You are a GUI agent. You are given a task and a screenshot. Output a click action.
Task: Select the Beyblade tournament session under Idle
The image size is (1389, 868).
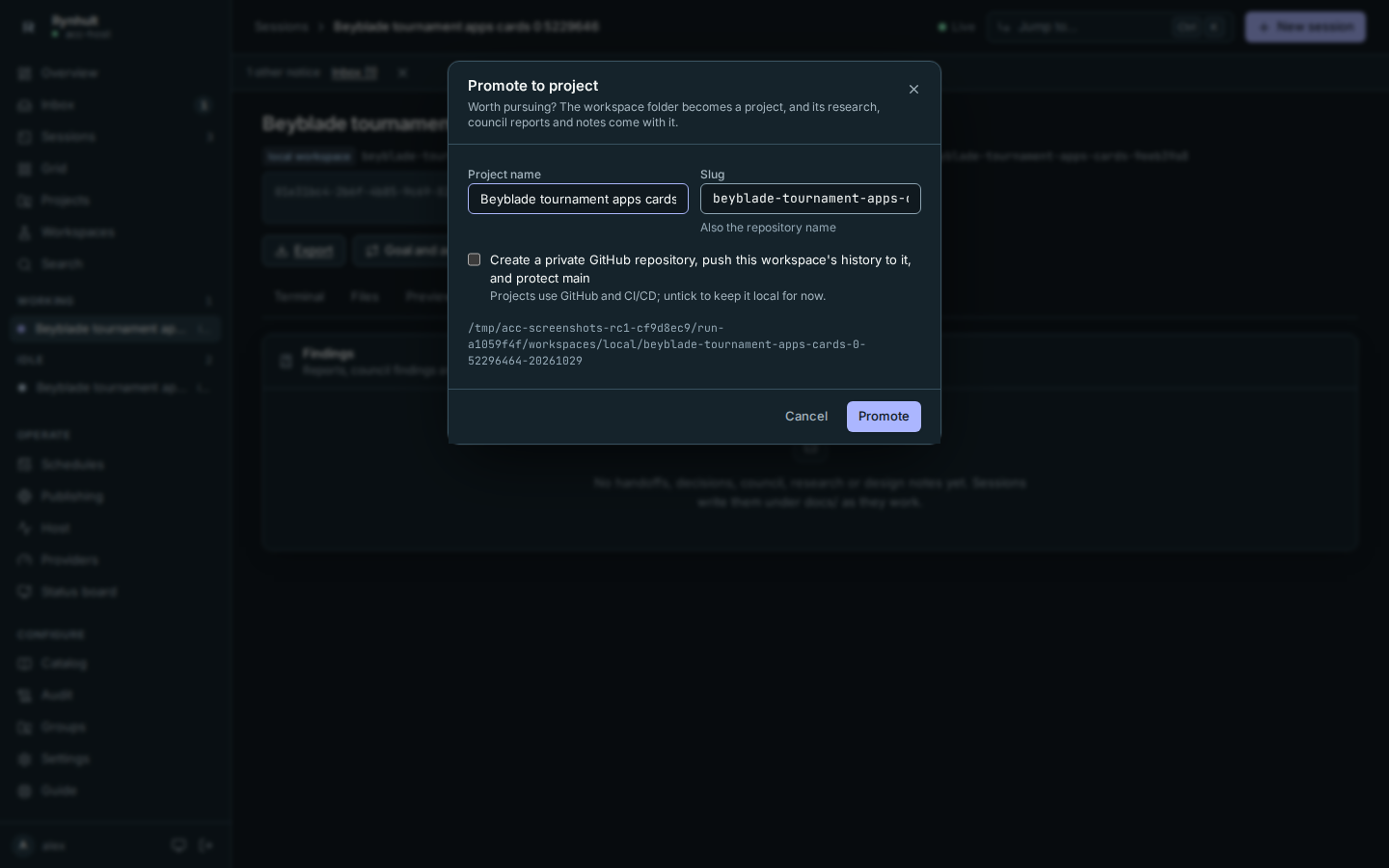click(116, 388)
